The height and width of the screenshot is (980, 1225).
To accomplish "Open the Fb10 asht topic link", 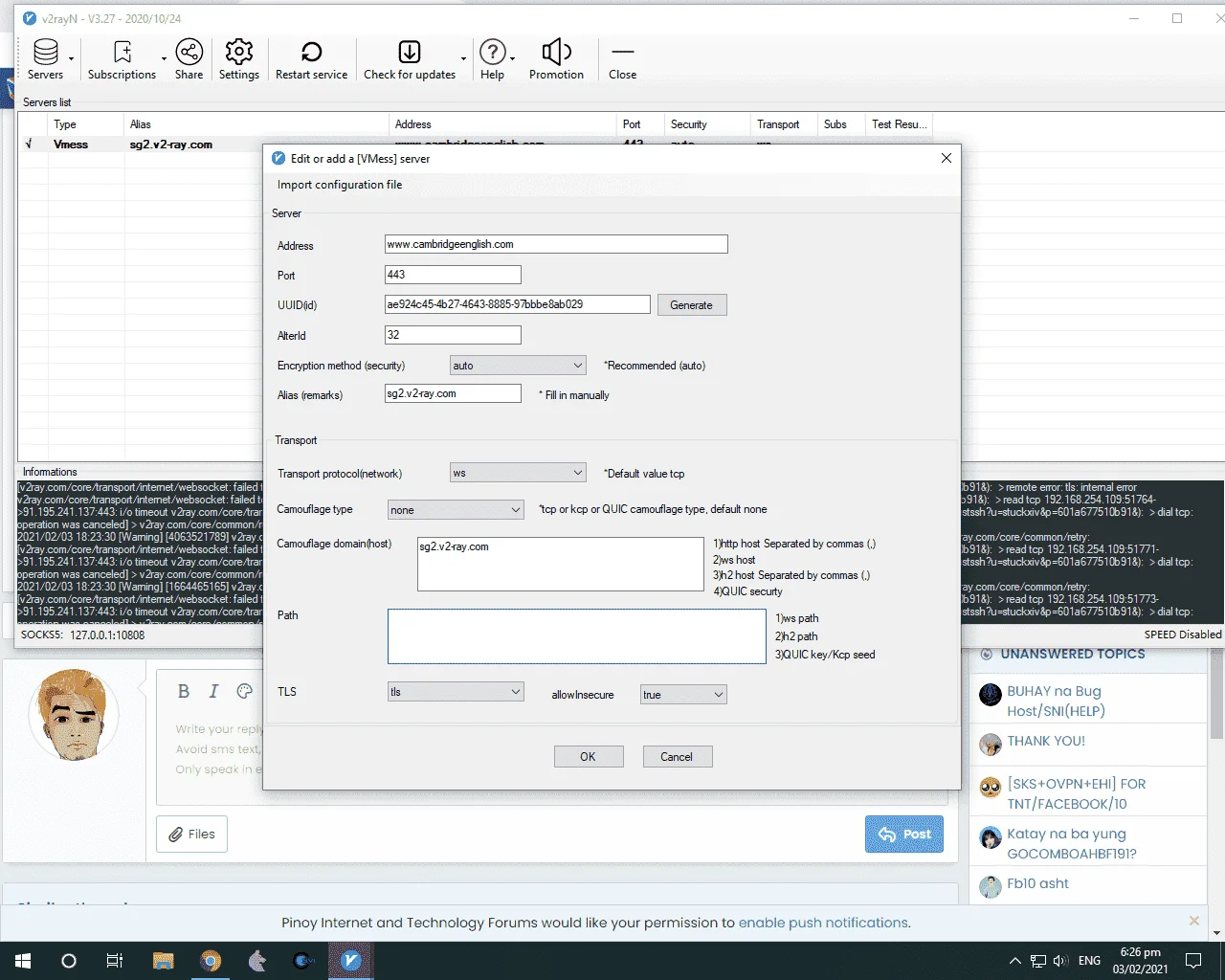I will pos(1037,883).
